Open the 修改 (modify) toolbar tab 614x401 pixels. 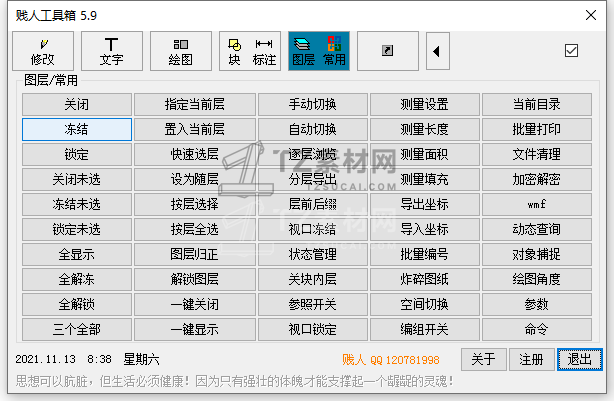43,51
